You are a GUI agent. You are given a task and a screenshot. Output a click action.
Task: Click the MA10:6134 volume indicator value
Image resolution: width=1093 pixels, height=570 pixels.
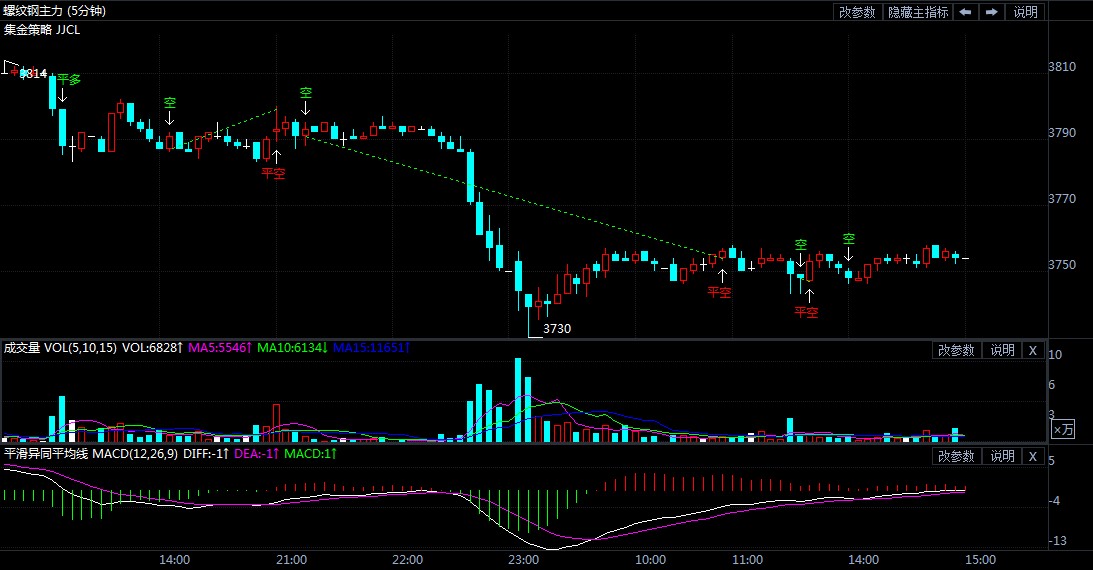coord(292,347)
